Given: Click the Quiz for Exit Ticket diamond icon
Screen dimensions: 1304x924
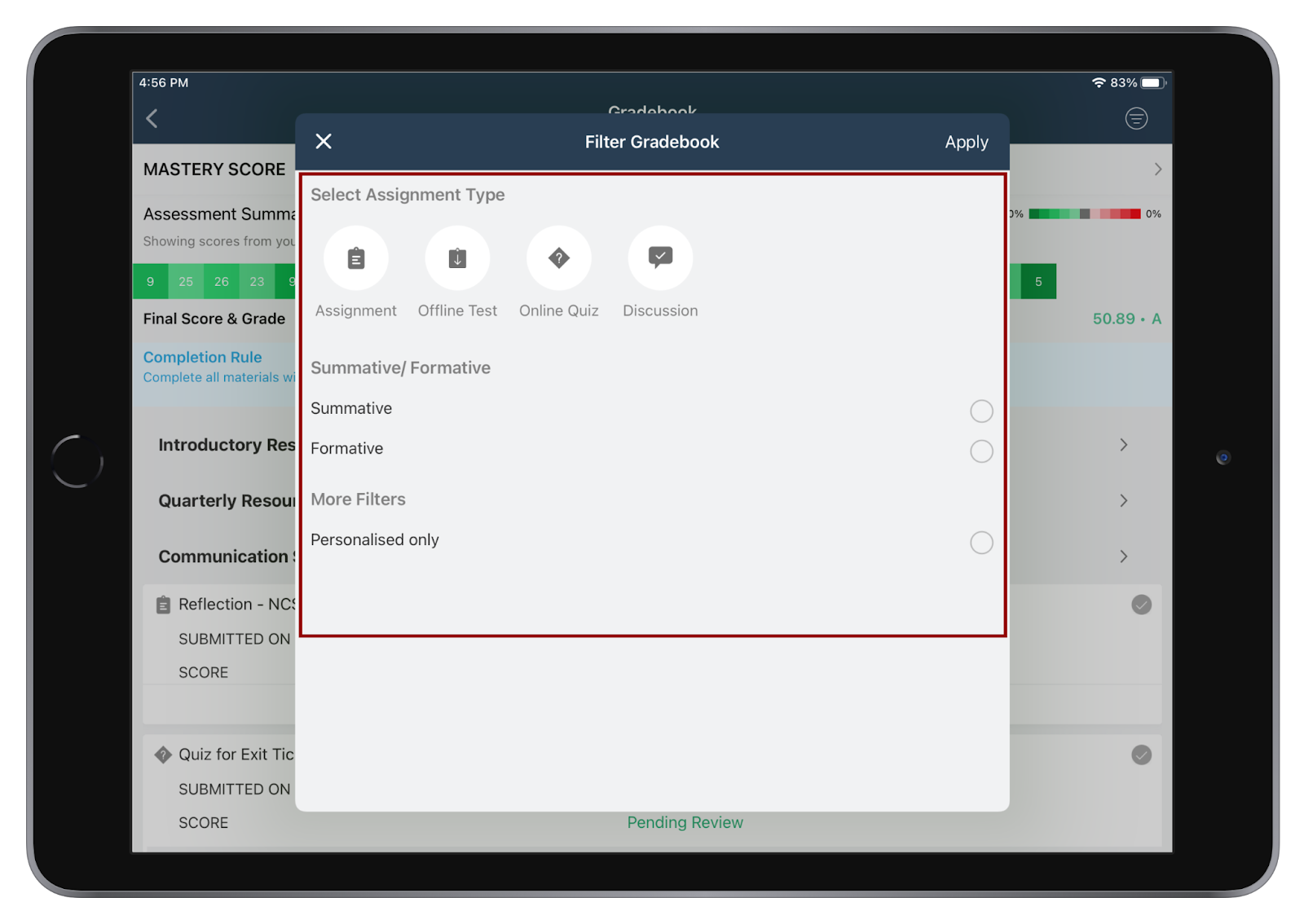Looking at the screenshot, I should pyautogui.click(x=163, y=755).
